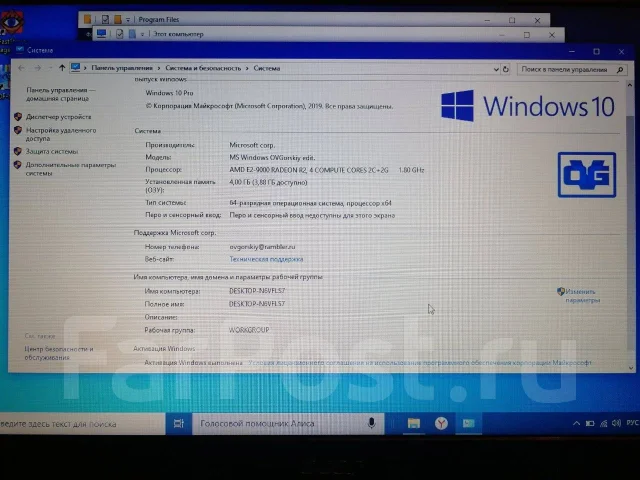
Task: Open Дополнительные параметры системы link
Action: pyautogui.click(x=71, y=169)
